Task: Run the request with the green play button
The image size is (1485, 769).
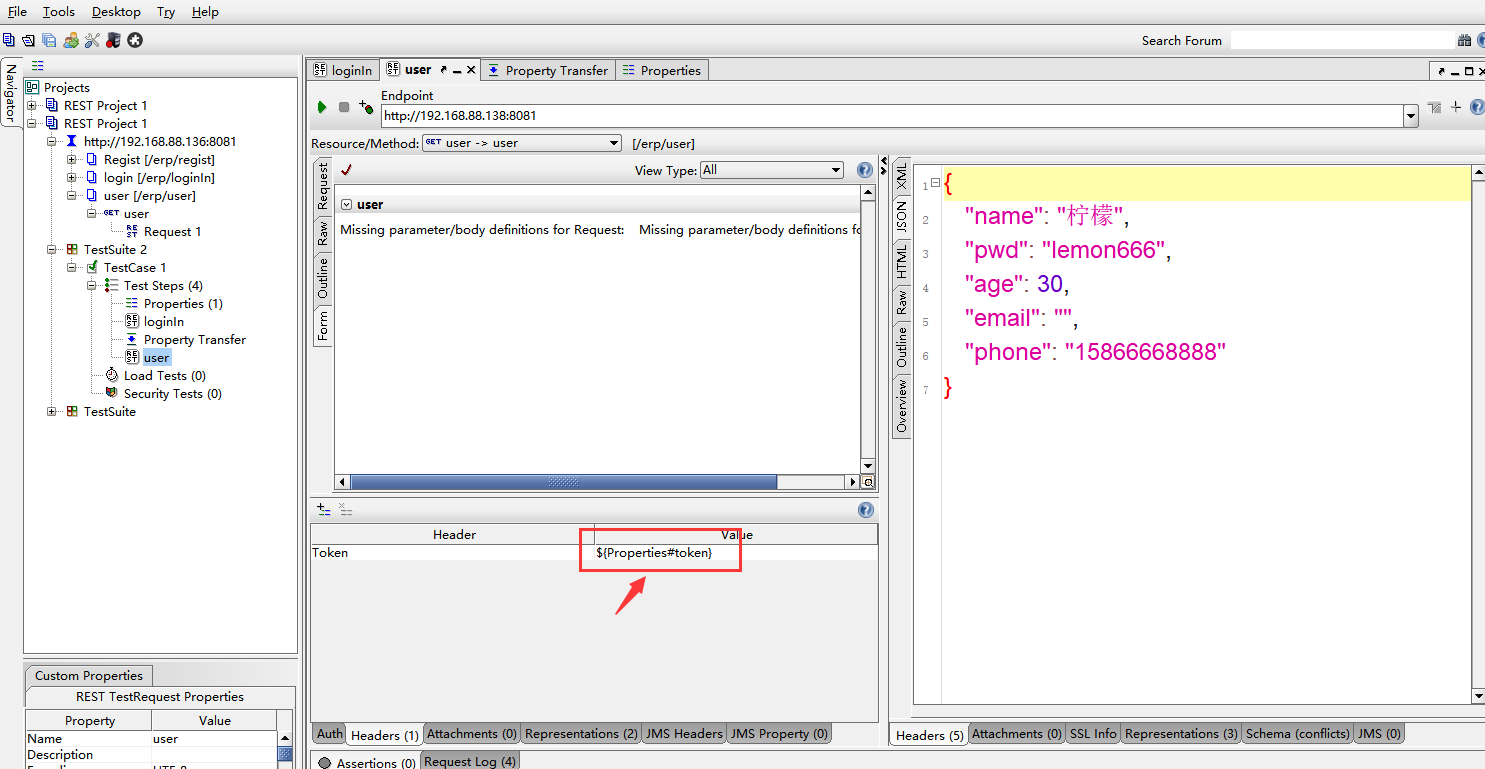Action: coord(322,107)
